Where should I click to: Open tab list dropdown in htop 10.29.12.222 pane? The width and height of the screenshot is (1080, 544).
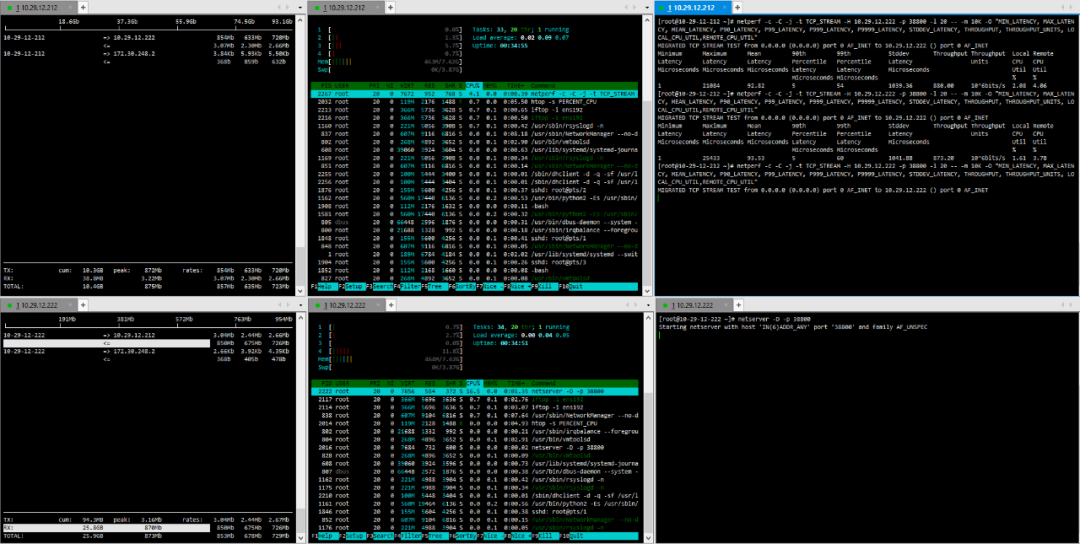click(648, 304)
